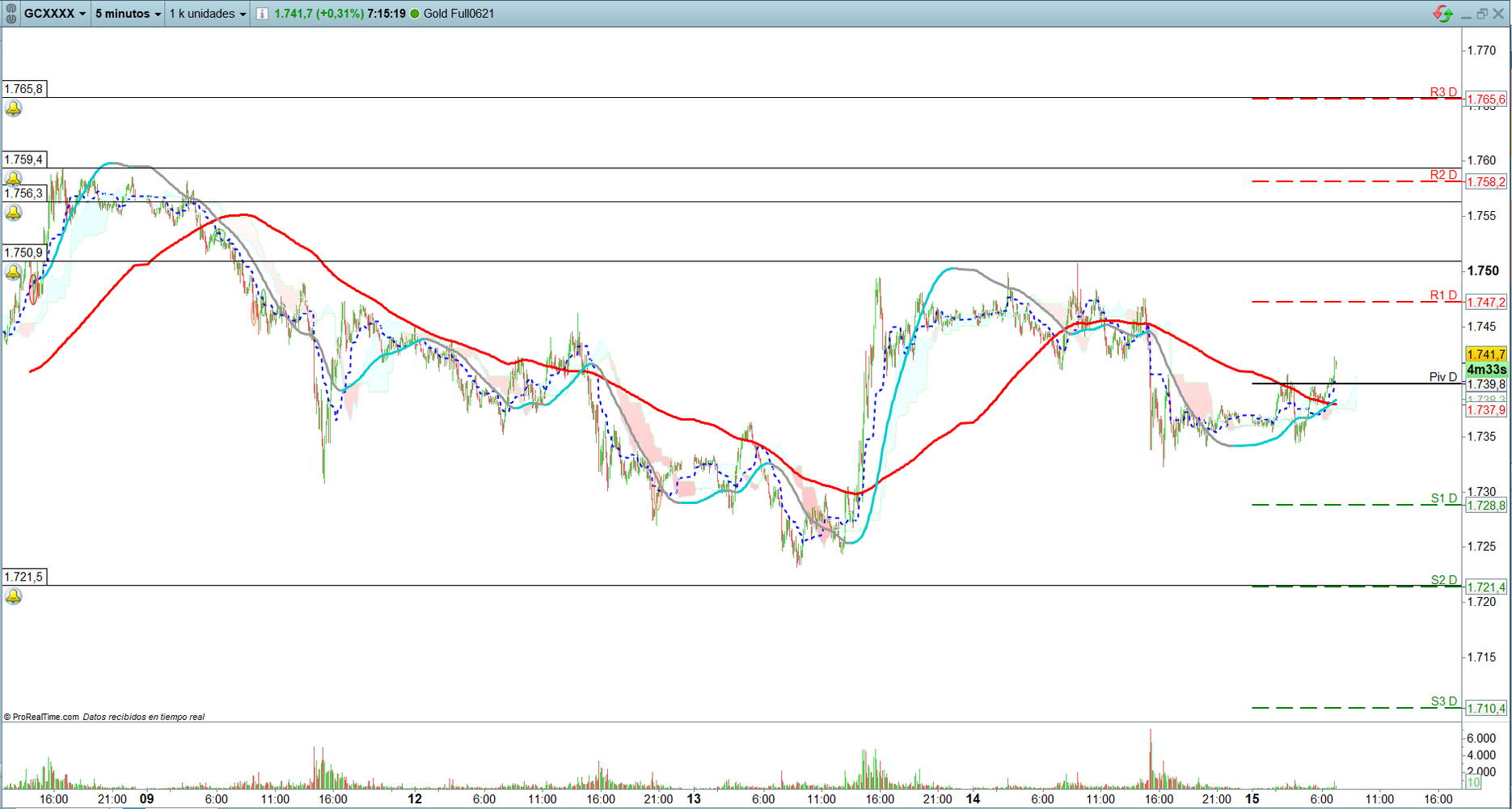
Task: Click the 1.721,4 price tag on axis
Action: click(1486, 587)
